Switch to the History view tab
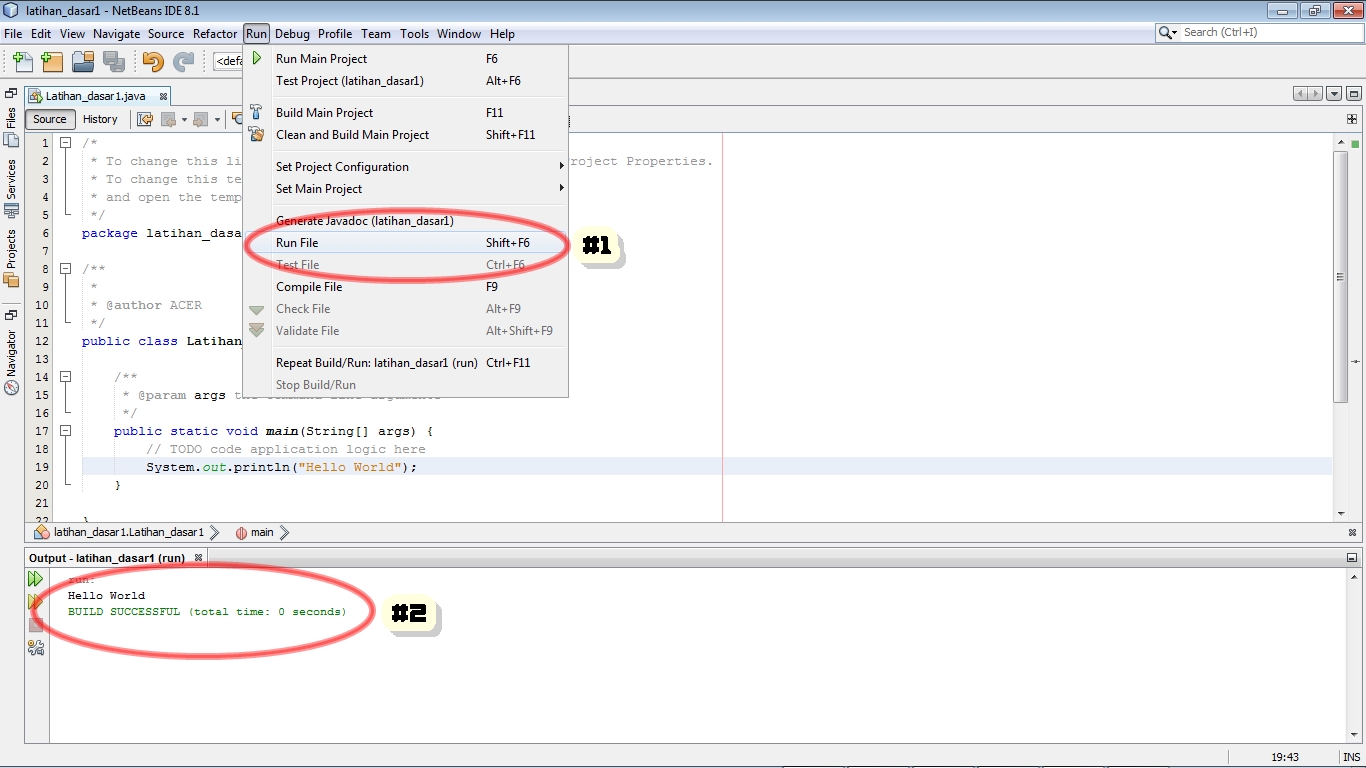Viewport: 1366px width, 768px height. (101, 119)
